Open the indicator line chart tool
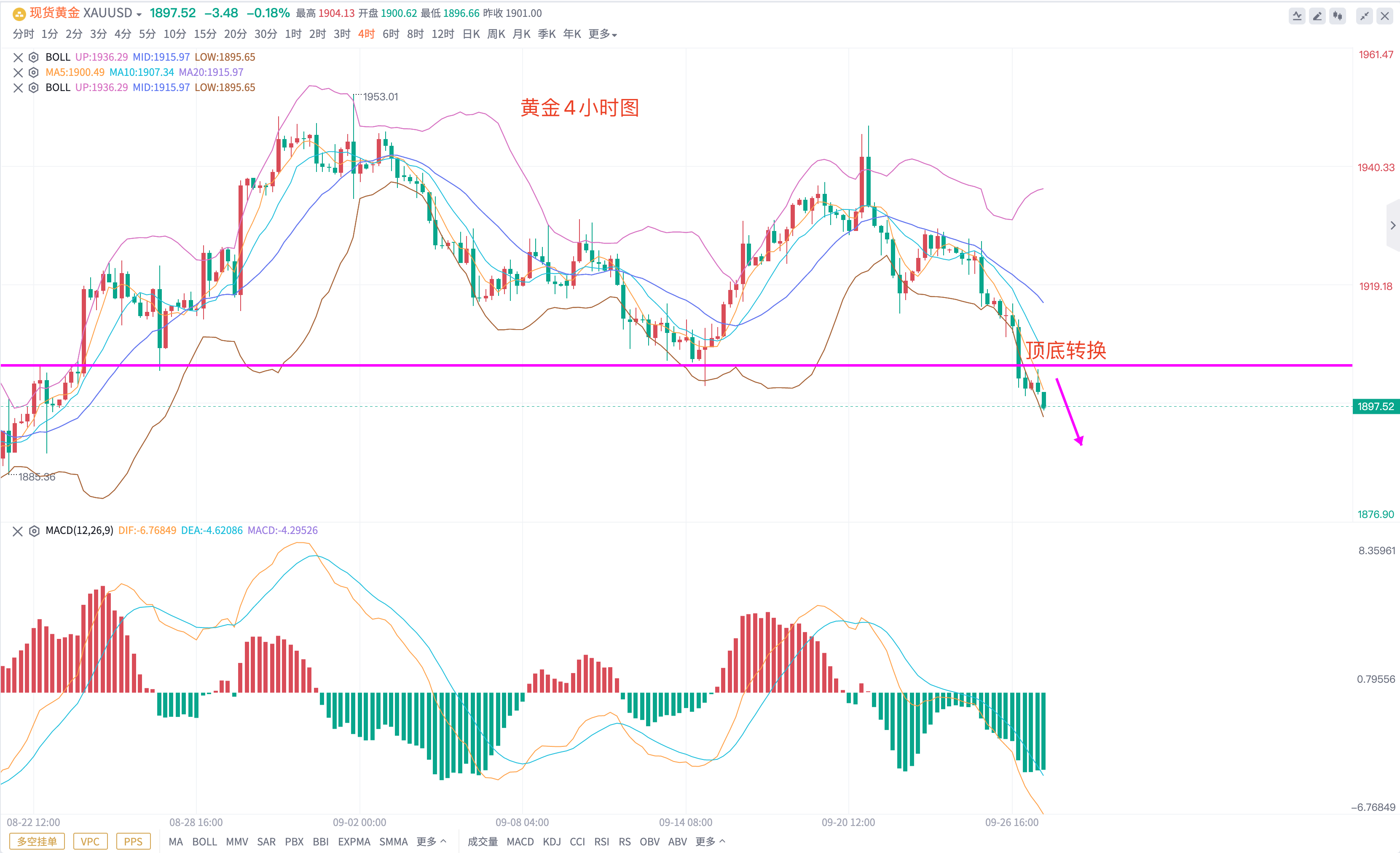The height and width of the screenshot is (853, 1400). (x=1297, y=16)
